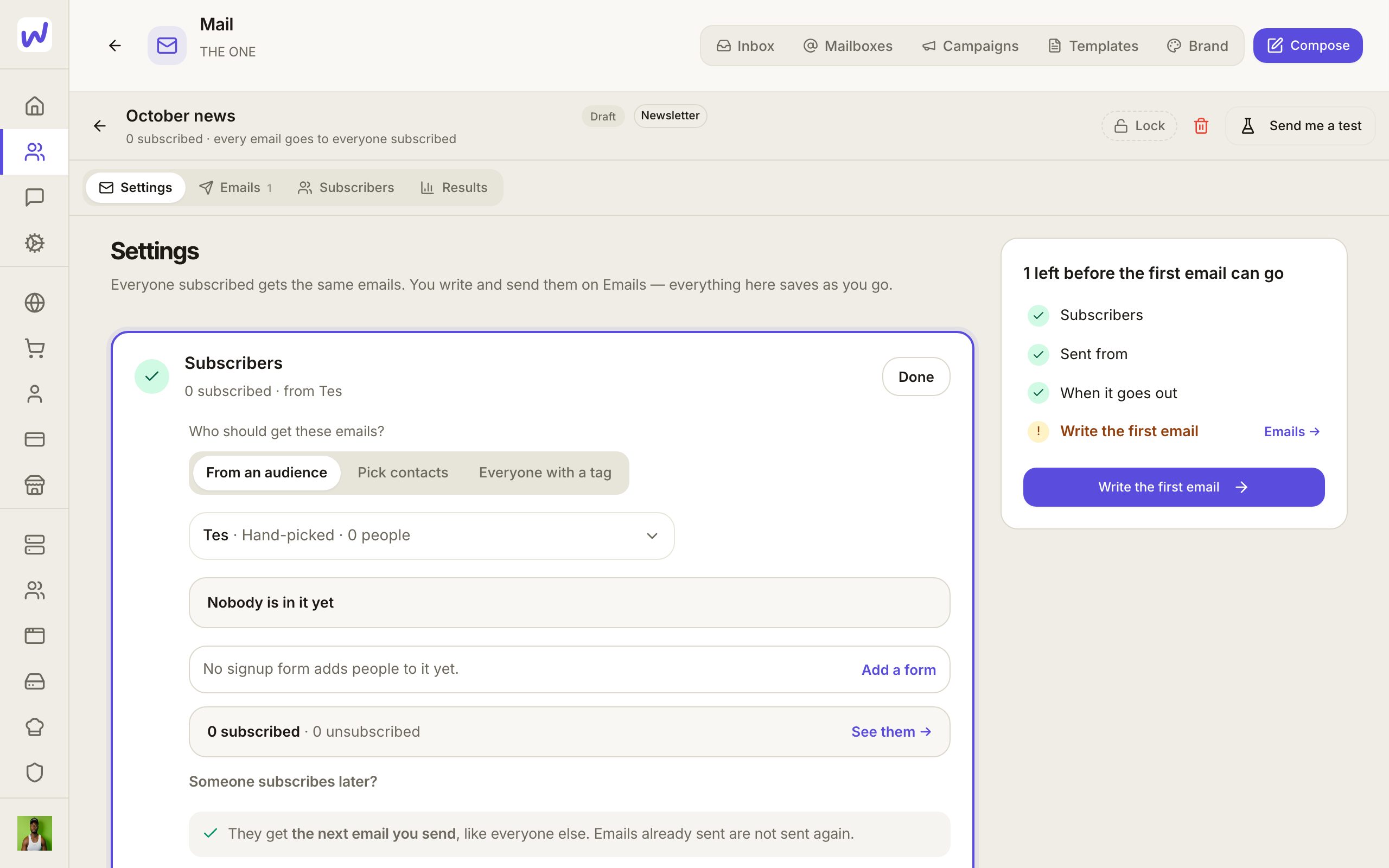Open the gear cog icon in sidebar

click(x=34, y=243)
